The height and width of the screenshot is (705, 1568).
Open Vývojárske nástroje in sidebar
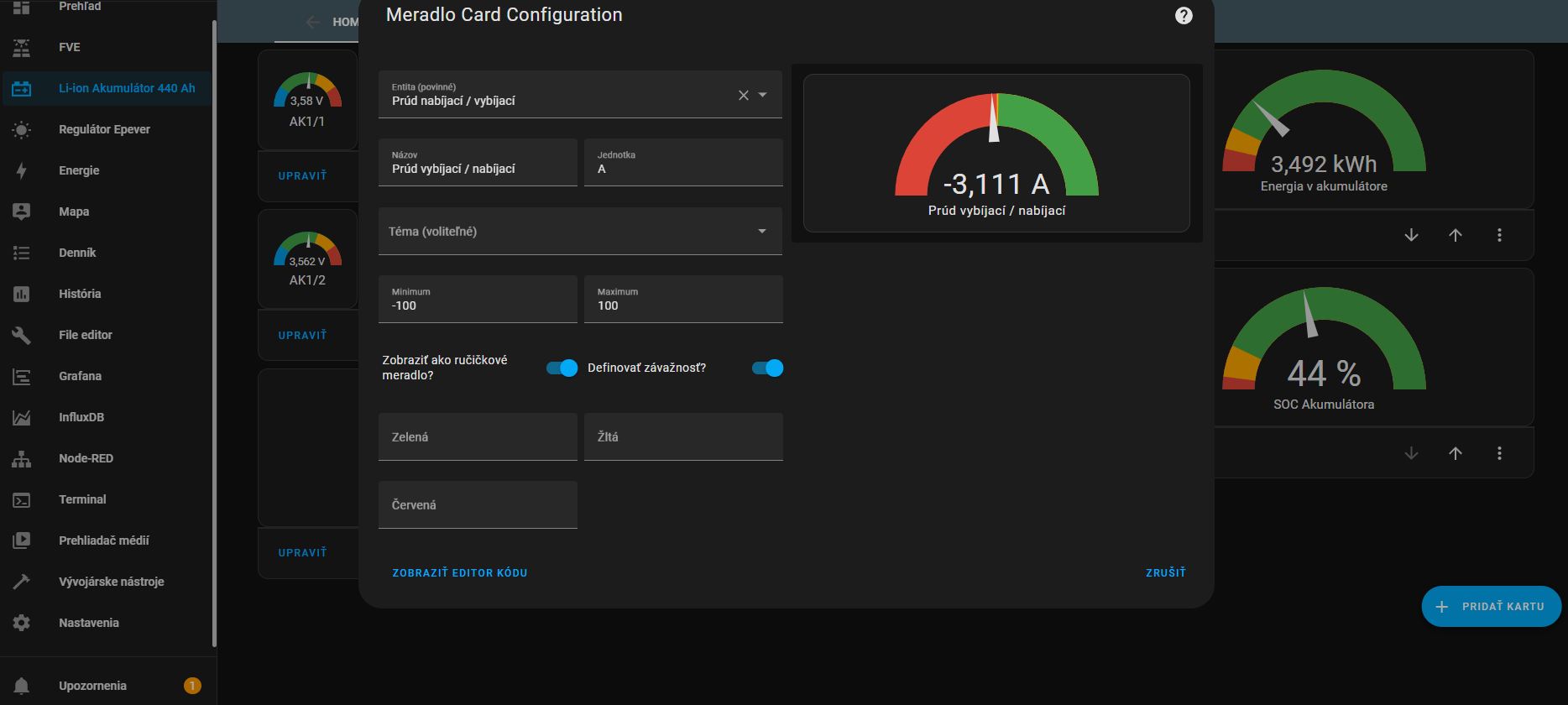pos(107,582)
